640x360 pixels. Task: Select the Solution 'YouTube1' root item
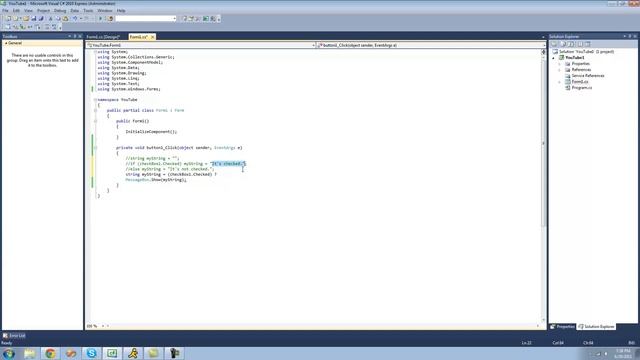pyautogui.click(x=586, y=52)
